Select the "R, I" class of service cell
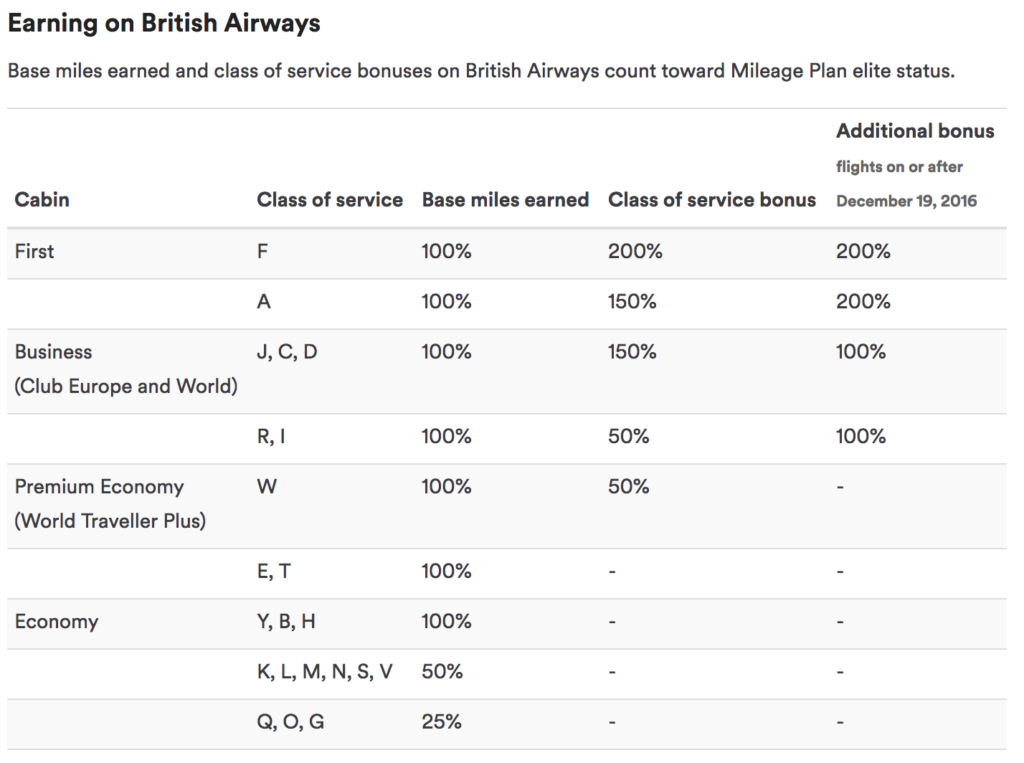1024x763 pixels. (271, 436)
